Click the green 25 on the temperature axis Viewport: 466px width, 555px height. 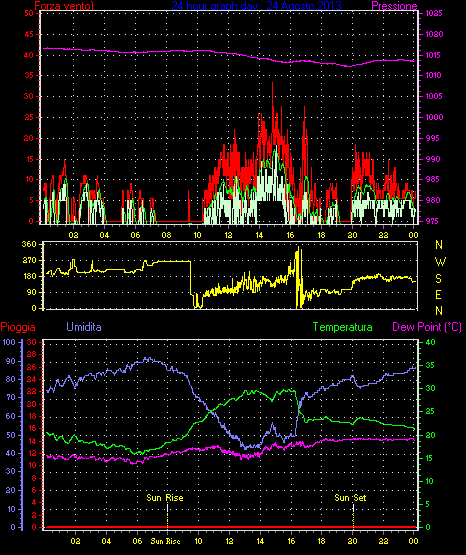[430, 412]
